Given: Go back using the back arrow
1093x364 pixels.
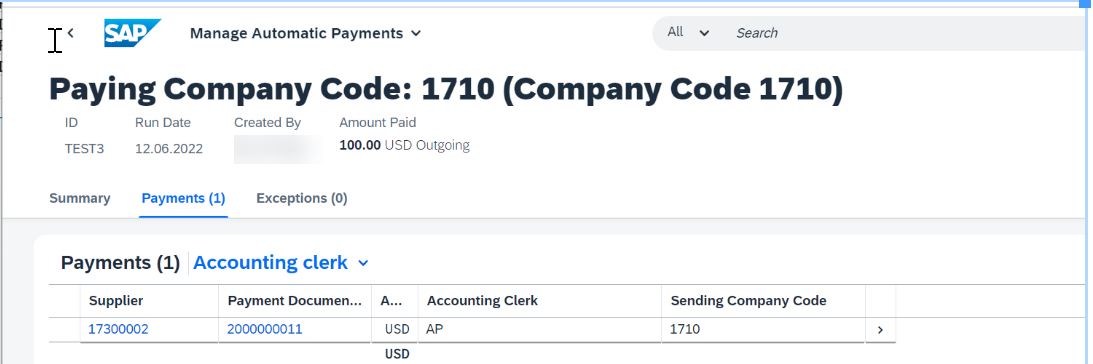Looking at the screenshot, I should pos(70,33).
